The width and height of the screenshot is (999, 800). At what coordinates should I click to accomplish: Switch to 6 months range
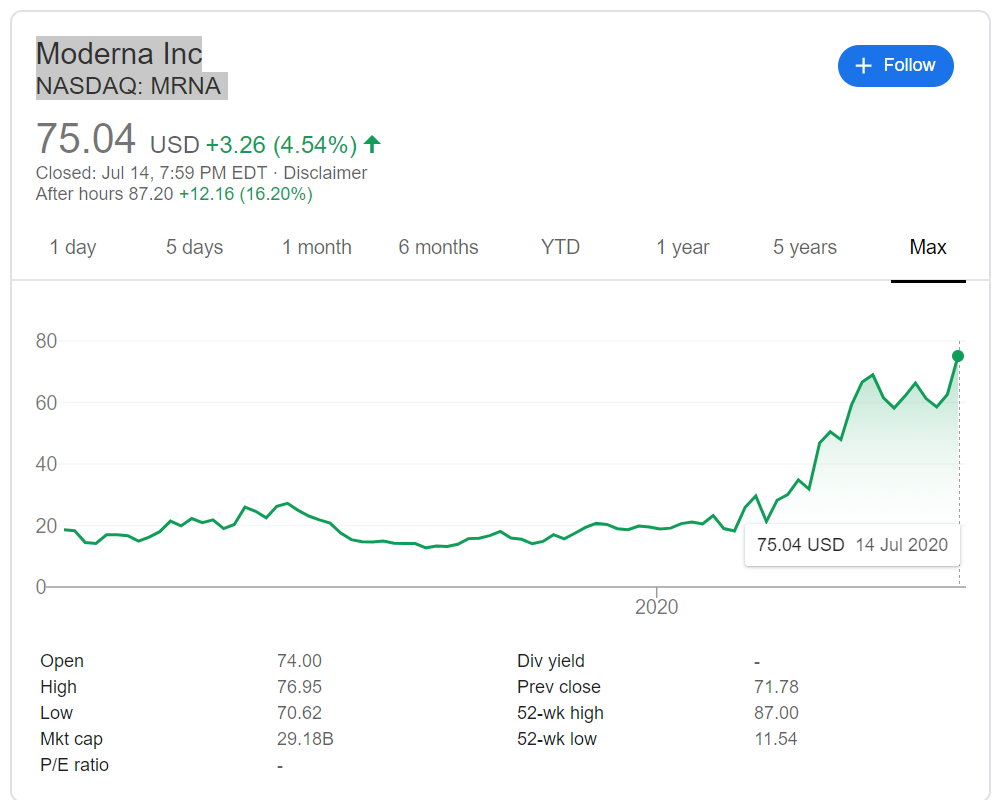point(438,247)
